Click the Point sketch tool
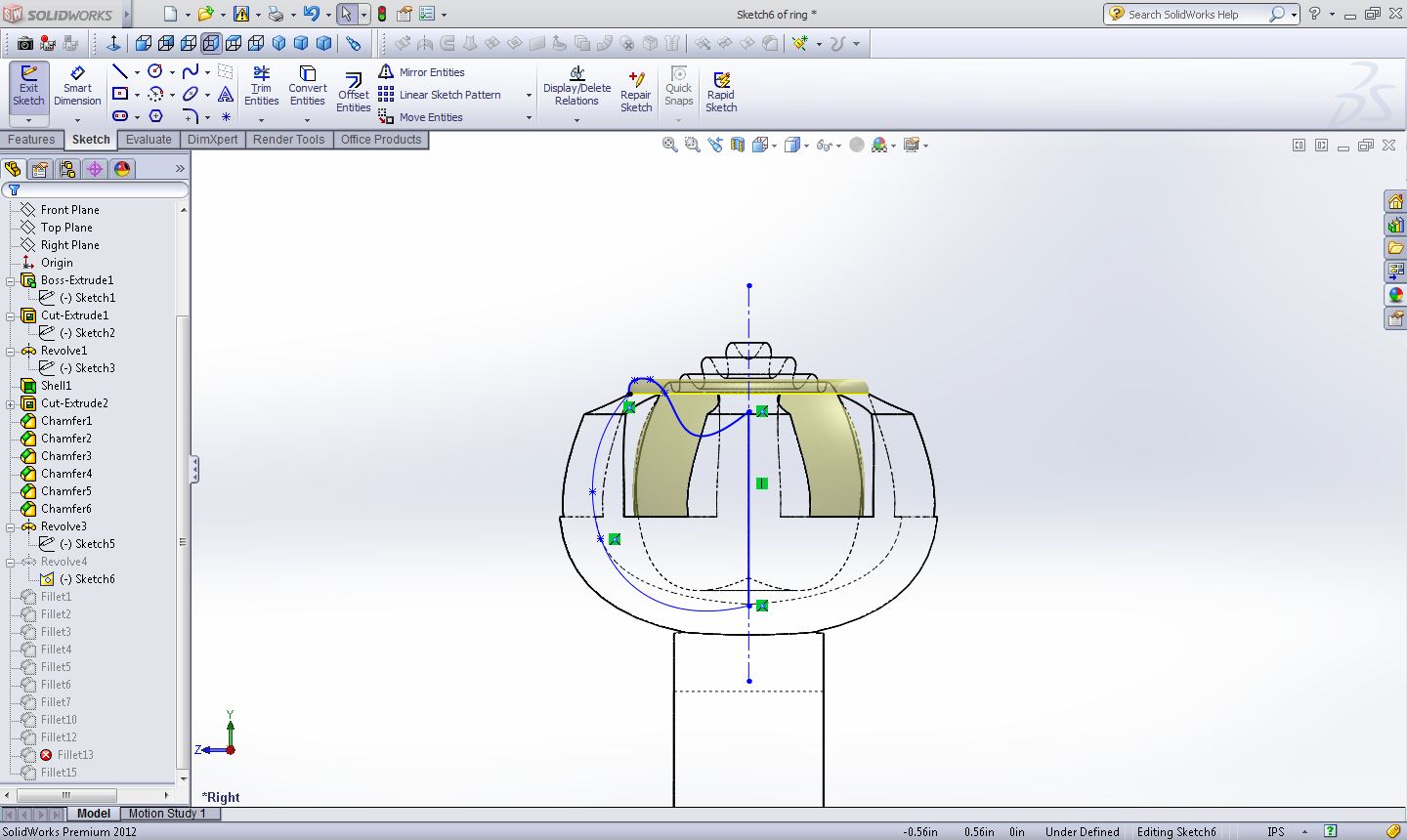 tap(226, 116)
